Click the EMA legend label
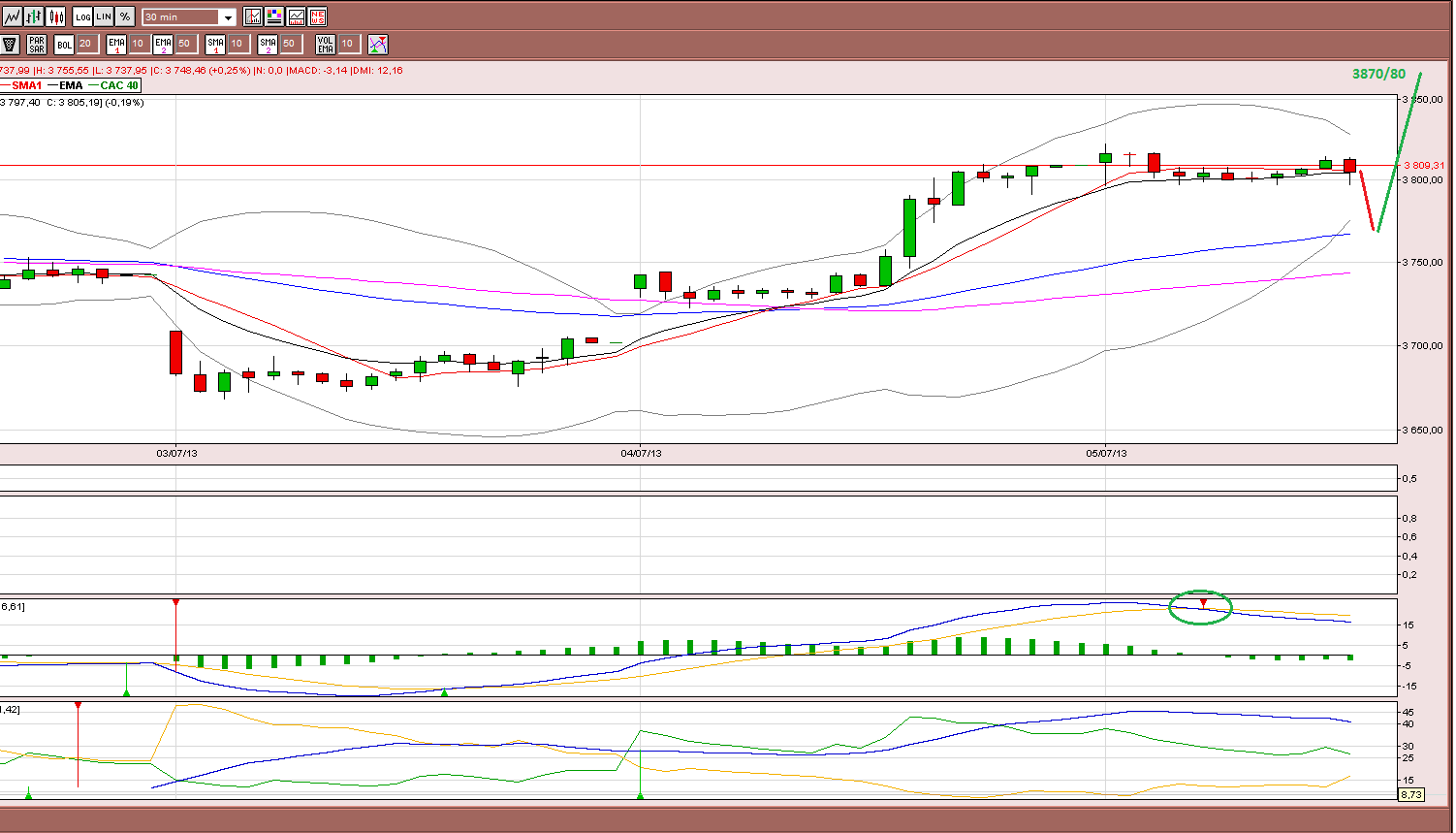 pyautogui.click(x=71, y=85)
